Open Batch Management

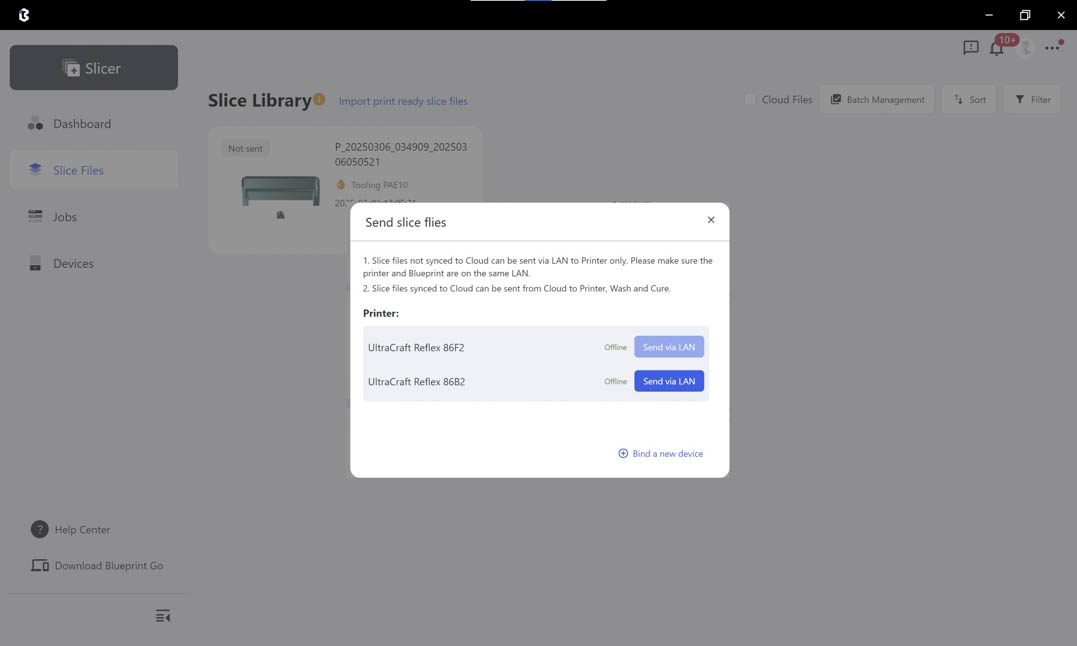877,100
